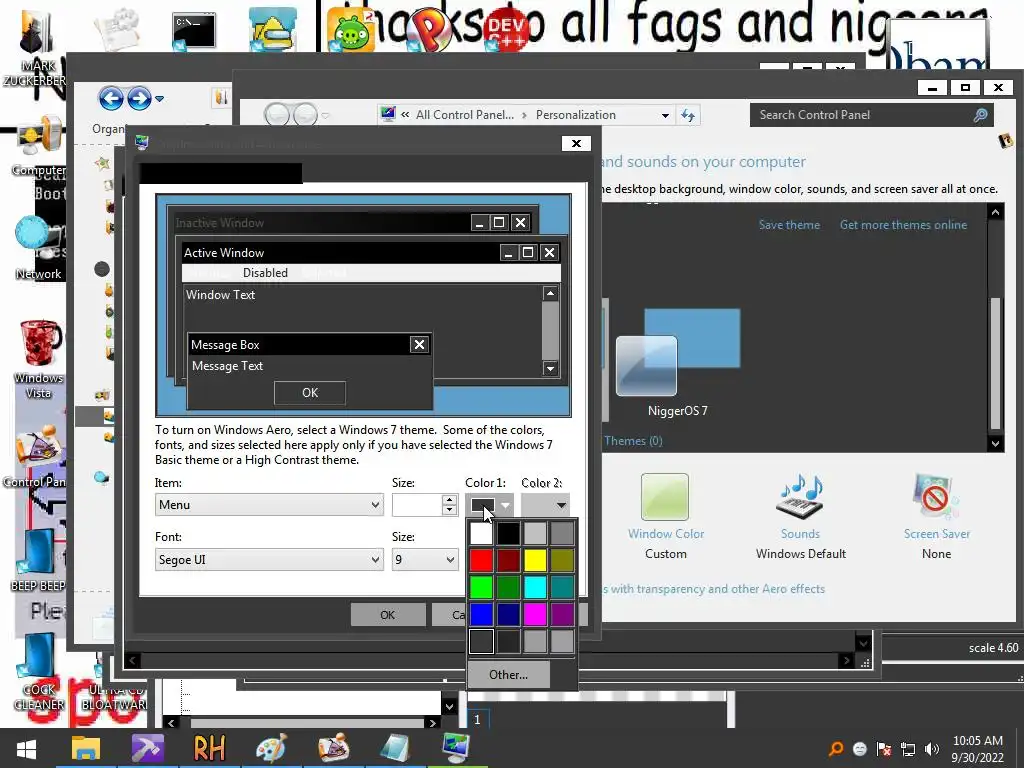
Task: Pick the purple color swatch
Action: point(562,614)
